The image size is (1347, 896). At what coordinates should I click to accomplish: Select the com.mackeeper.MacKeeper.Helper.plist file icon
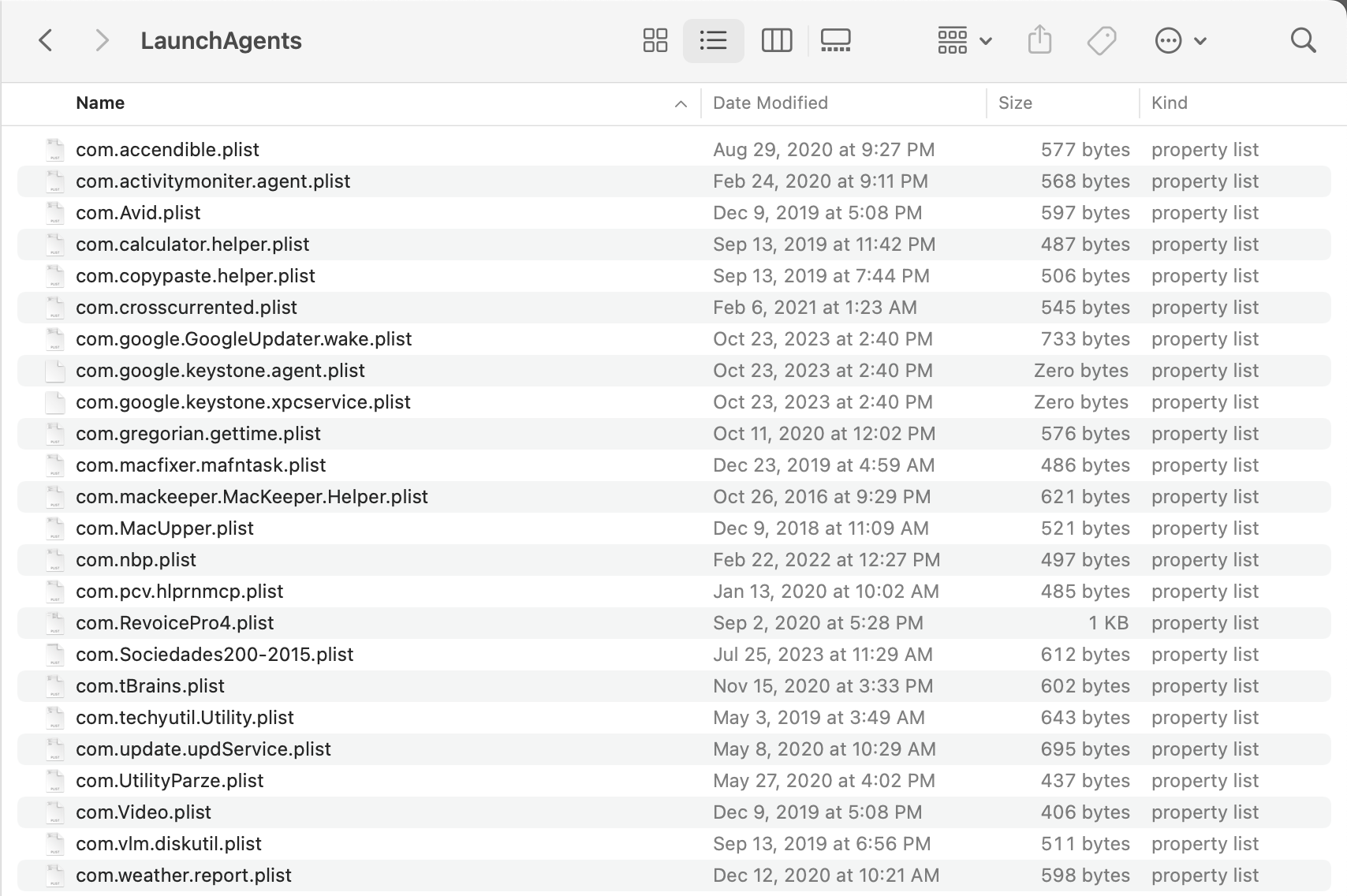point(55,497)
